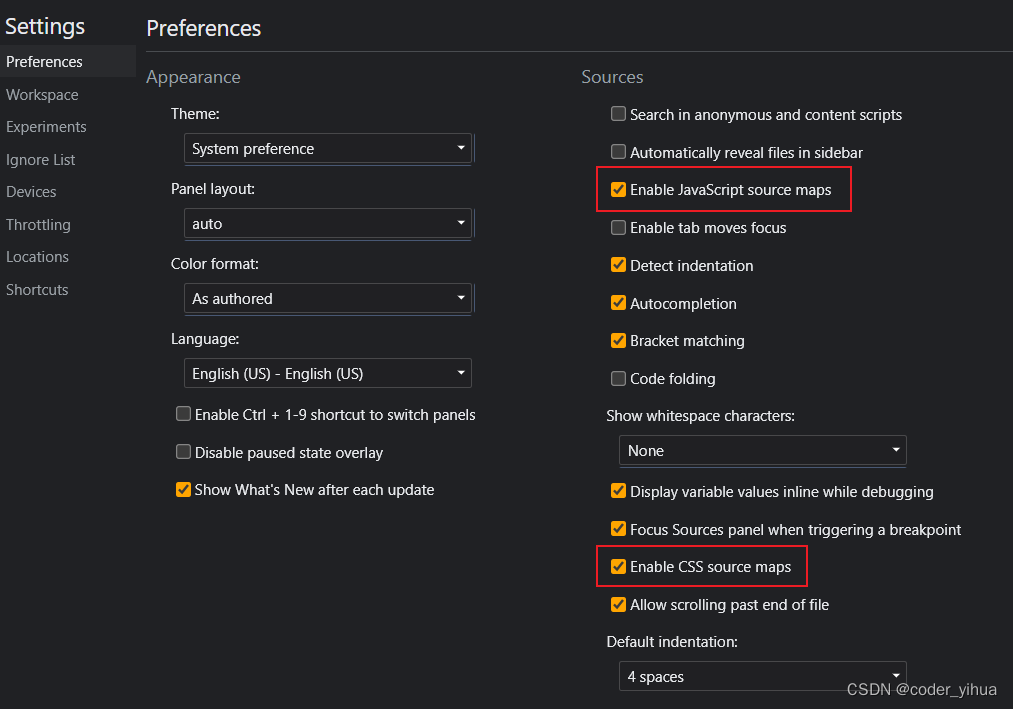The height and width of the screenshot is (709, 1013).
Task: Toggle Enable tab moves focus
Action: (619, 228)
